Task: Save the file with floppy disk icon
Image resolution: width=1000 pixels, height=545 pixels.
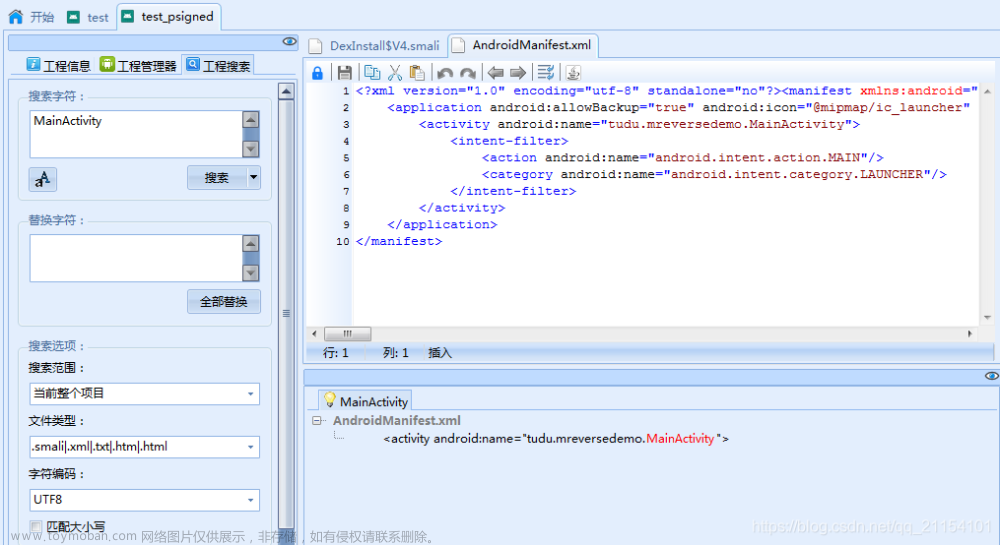Action: click(x=344, y=73)
